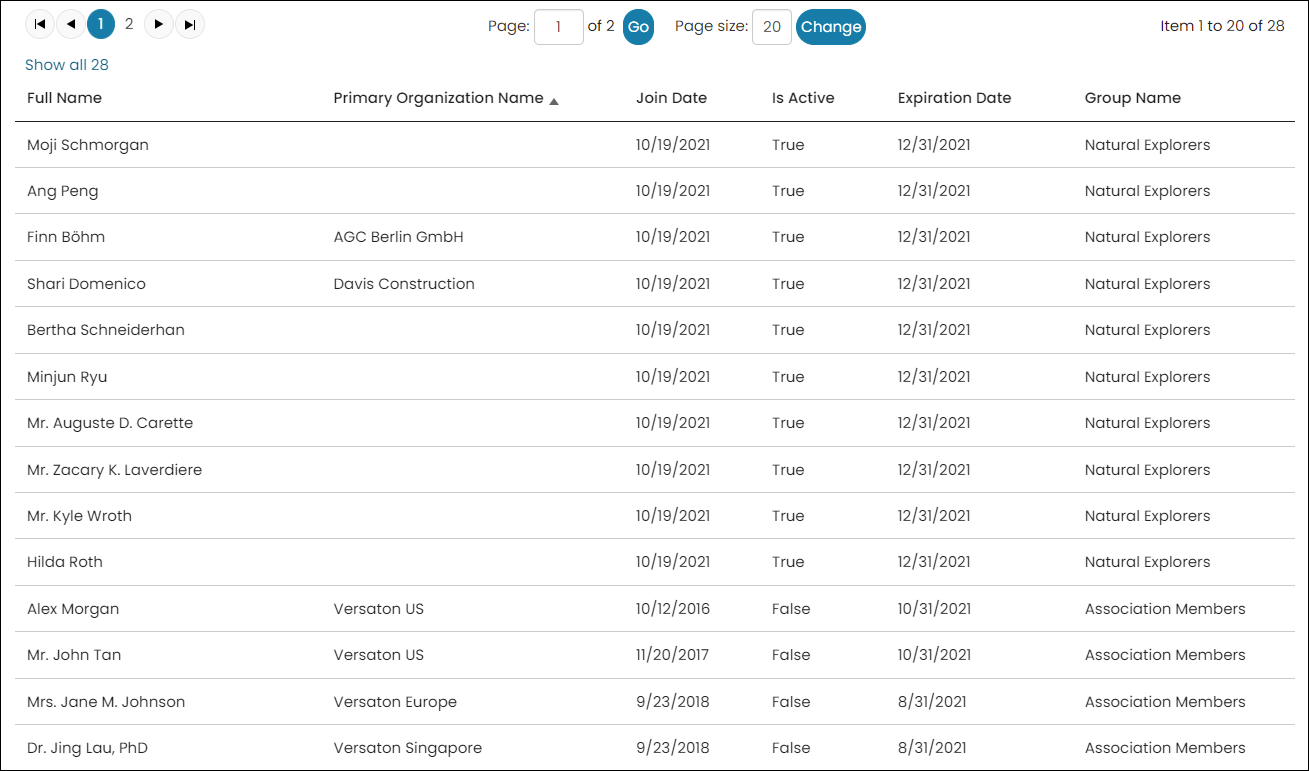This screenshot has width=1309, height=771.
Task: Select the Moji Schmorgan row
Action: click(655, 145)
